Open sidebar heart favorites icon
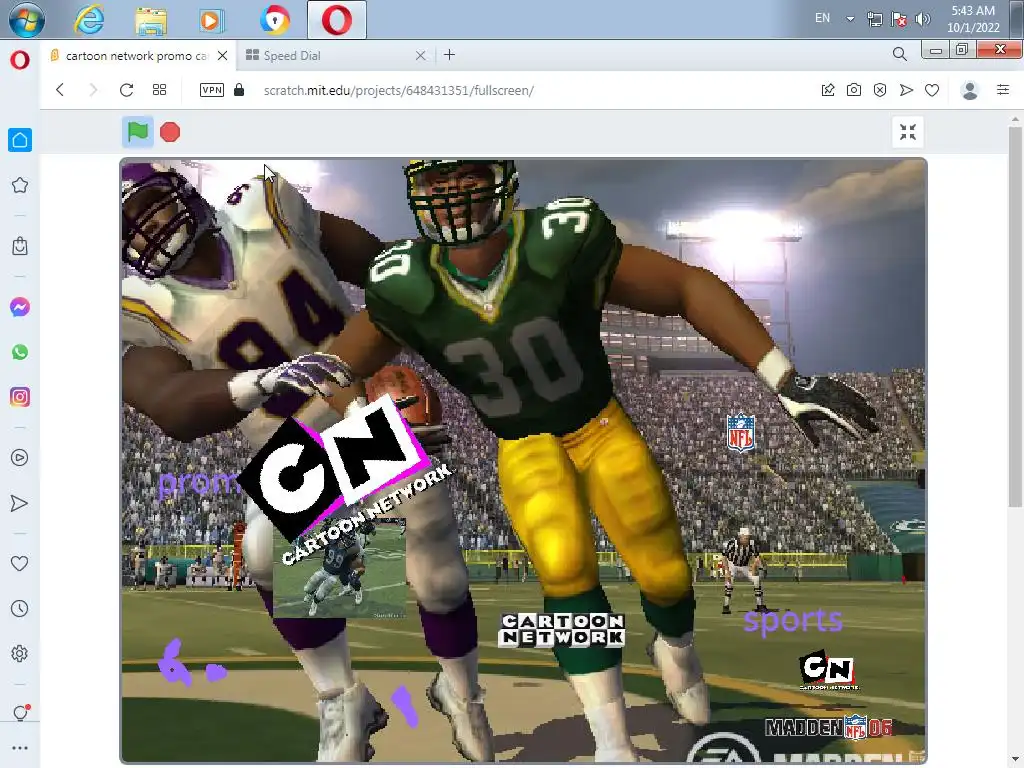 pyautogui.click(x=20, y=563)
